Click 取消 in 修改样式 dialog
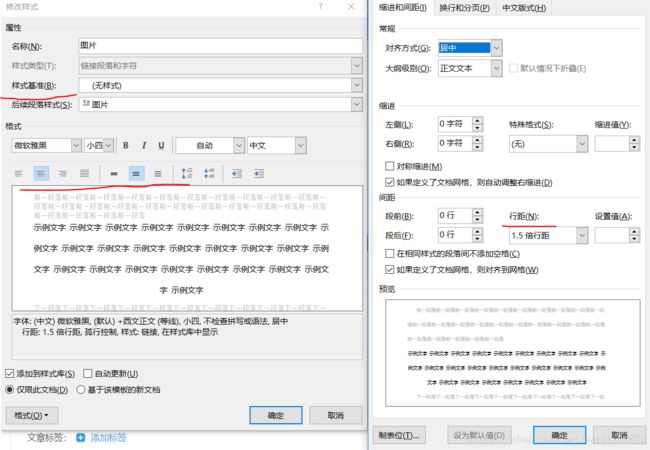The width and height of the screenshot is (650, 450). [x=335, y=415]
